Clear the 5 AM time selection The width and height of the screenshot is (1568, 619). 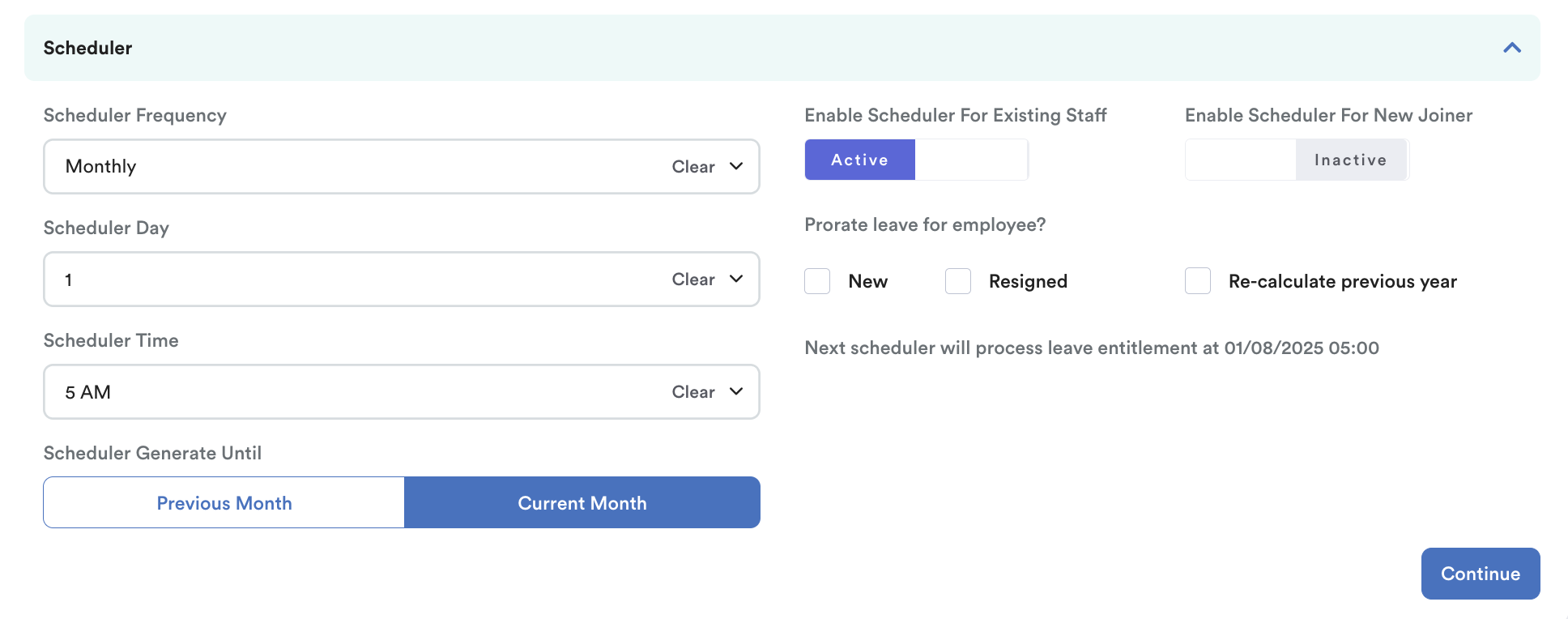[692, 392]
